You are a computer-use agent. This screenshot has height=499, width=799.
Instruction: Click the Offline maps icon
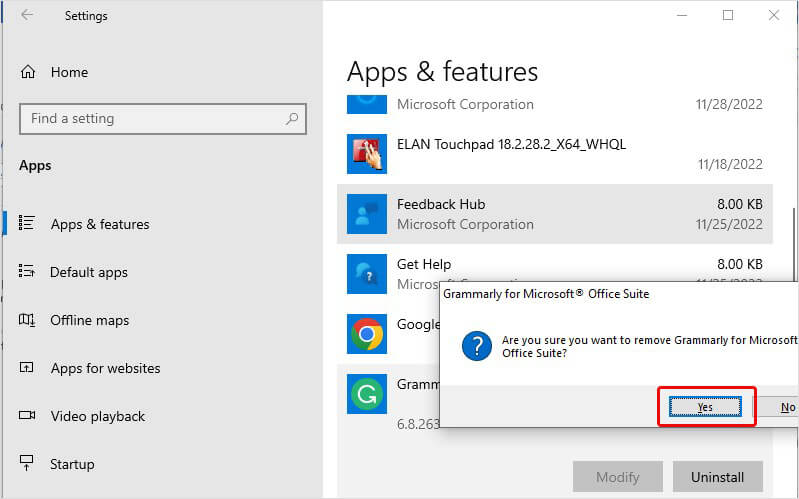point(27,320)
